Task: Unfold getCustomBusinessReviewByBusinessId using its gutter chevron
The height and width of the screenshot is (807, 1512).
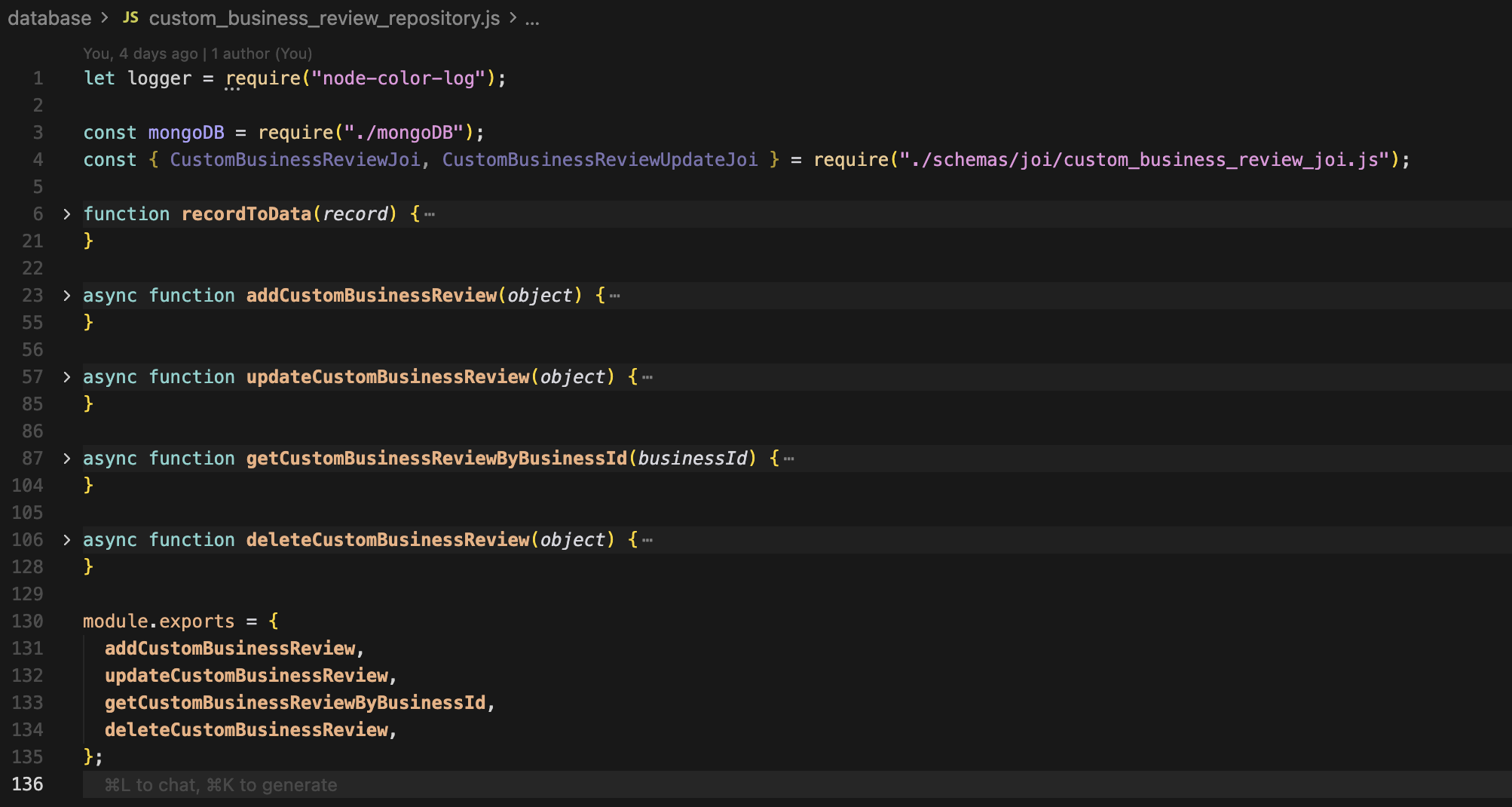Action: (x=67, y=459)
